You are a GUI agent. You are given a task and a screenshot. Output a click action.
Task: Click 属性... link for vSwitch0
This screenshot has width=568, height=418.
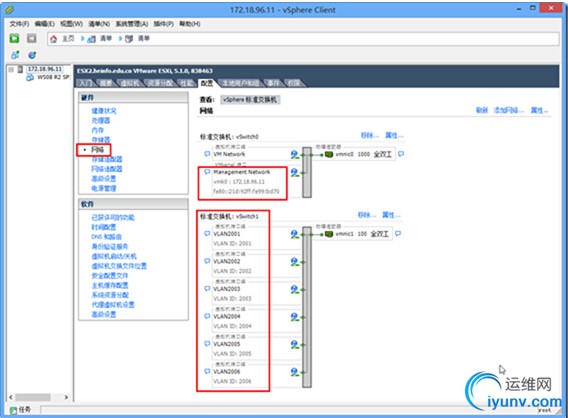coord(394,135)
